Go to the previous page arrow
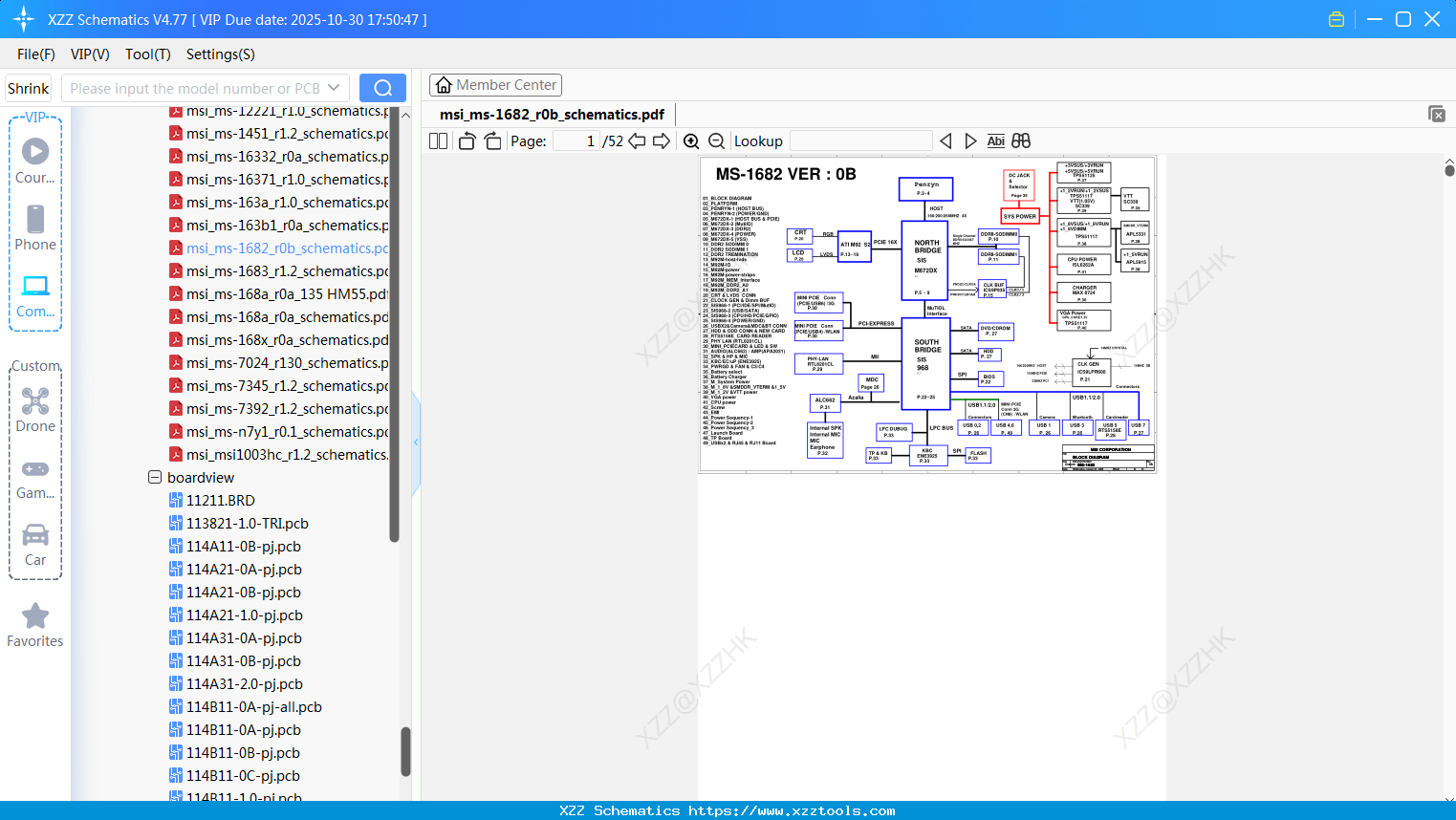 (x=637, y=141)
